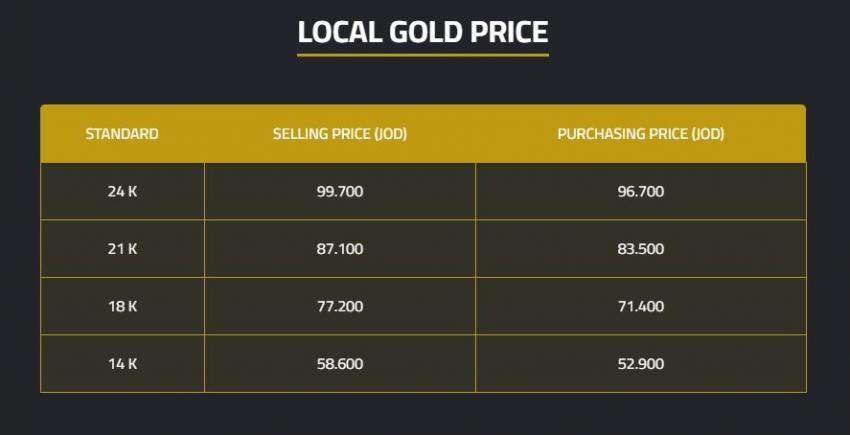Click the 71.400 purchasing price value
The width and height of the screenshot is (850, 435).
pyautogui.click(x=641, y=306)
